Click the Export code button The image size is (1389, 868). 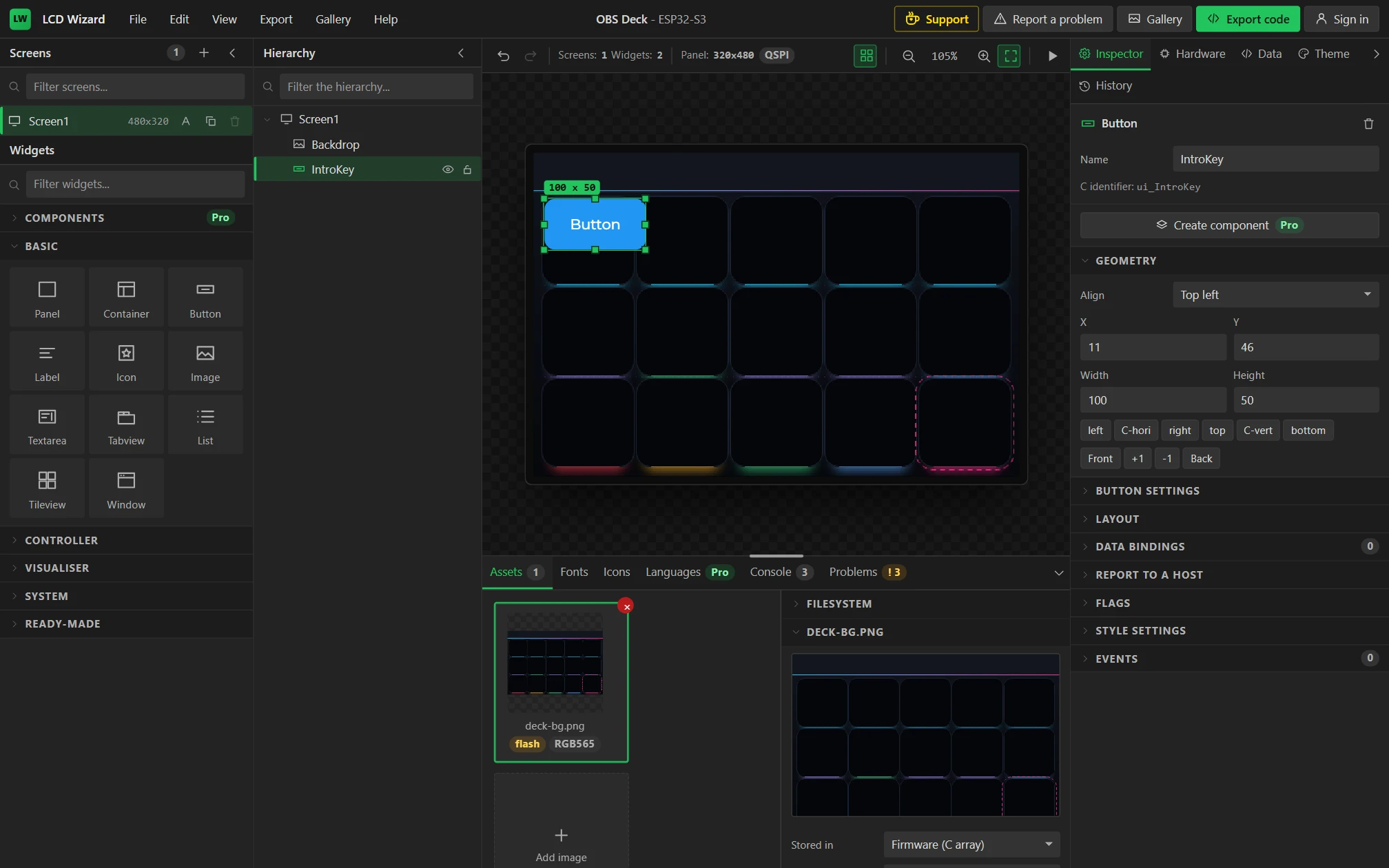tap(1248, 19)
